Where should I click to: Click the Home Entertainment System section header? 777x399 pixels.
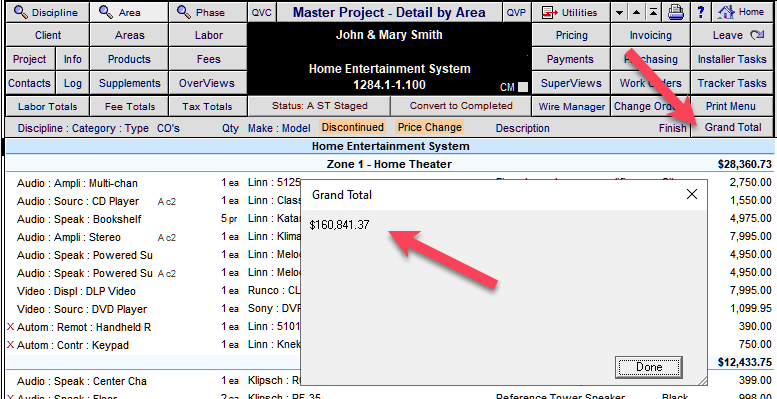[x=390, y=146]
